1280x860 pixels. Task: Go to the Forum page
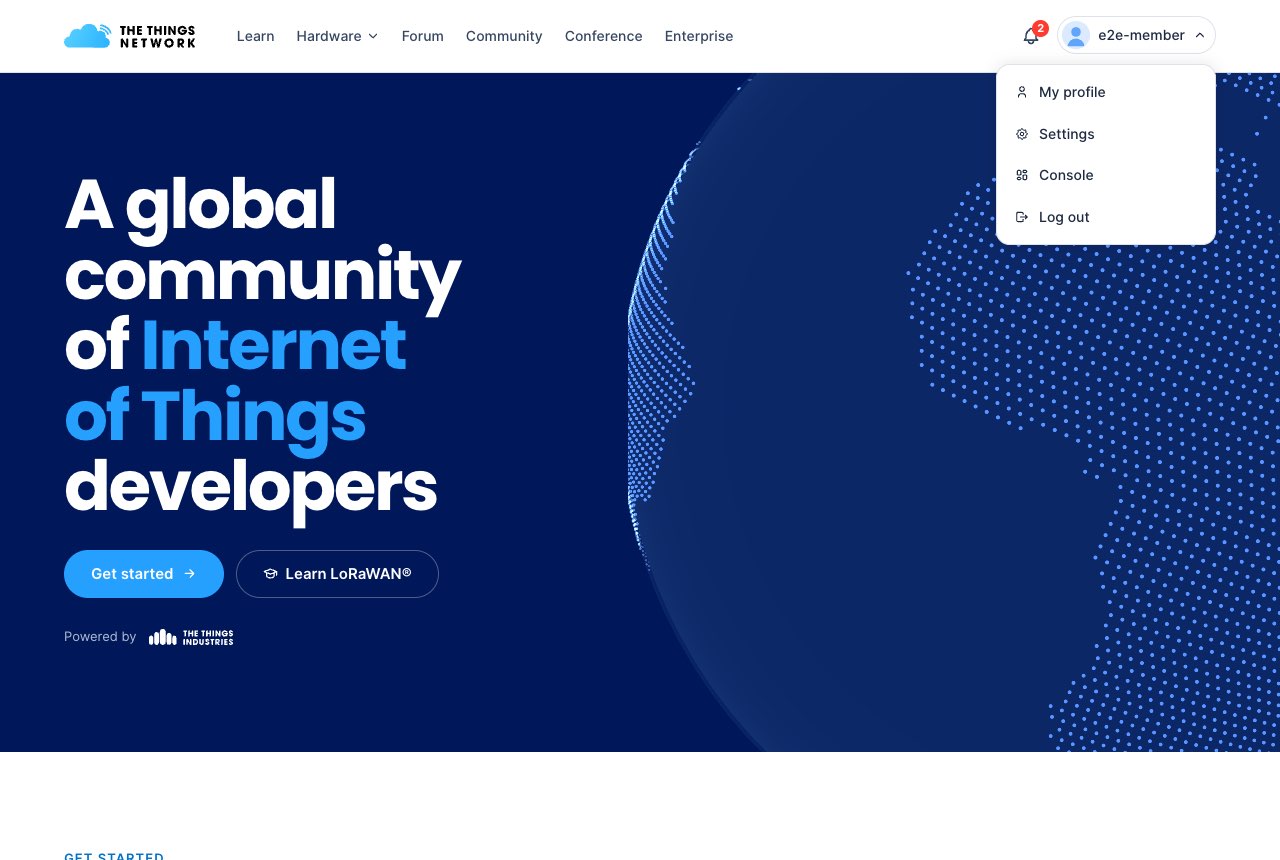point(423,36)
